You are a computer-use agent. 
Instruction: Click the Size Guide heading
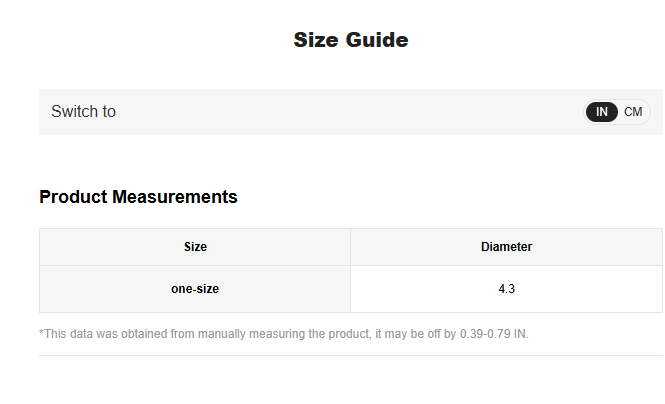pos(350,40)
